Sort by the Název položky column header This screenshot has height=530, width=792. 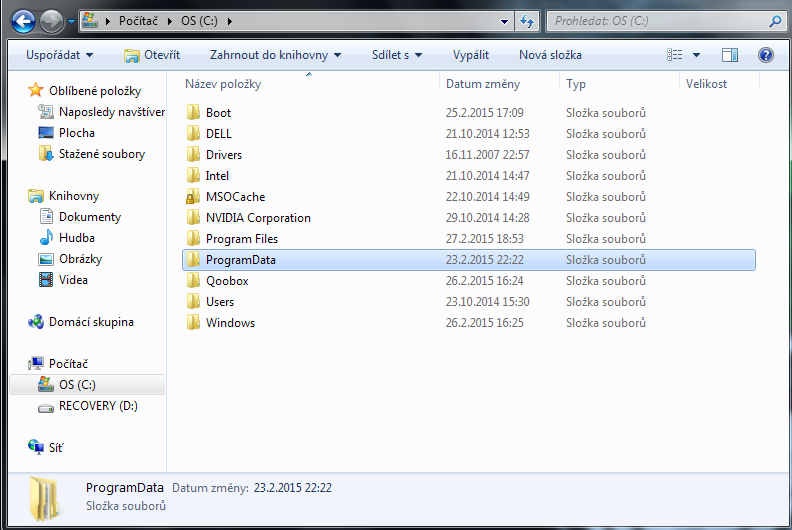pyautogui.click(x=312, y=84)
